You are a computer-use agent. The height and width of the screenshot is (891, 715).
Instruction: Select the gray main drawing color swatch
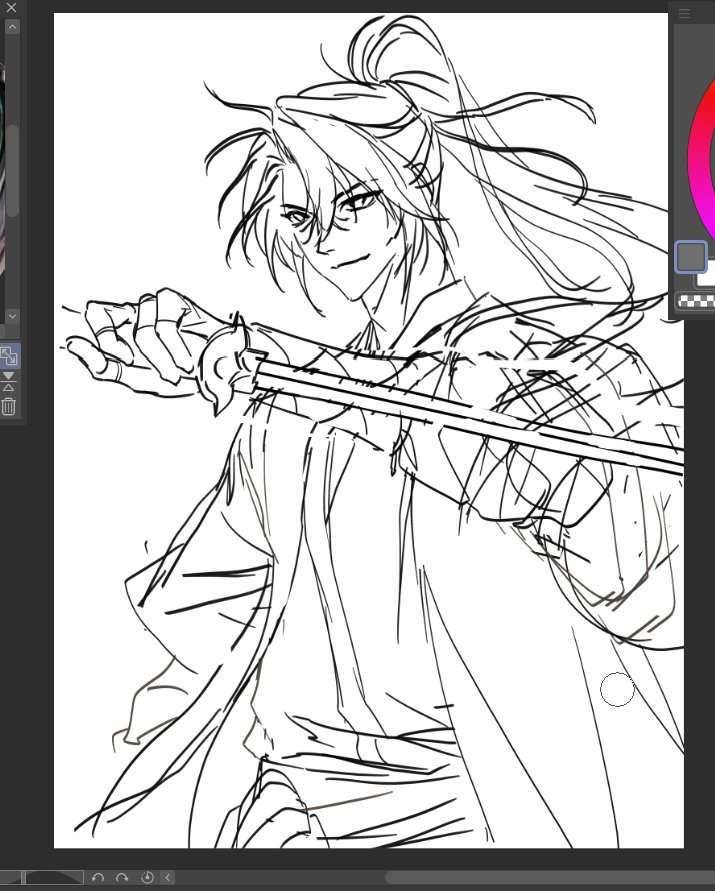(691, 256)
